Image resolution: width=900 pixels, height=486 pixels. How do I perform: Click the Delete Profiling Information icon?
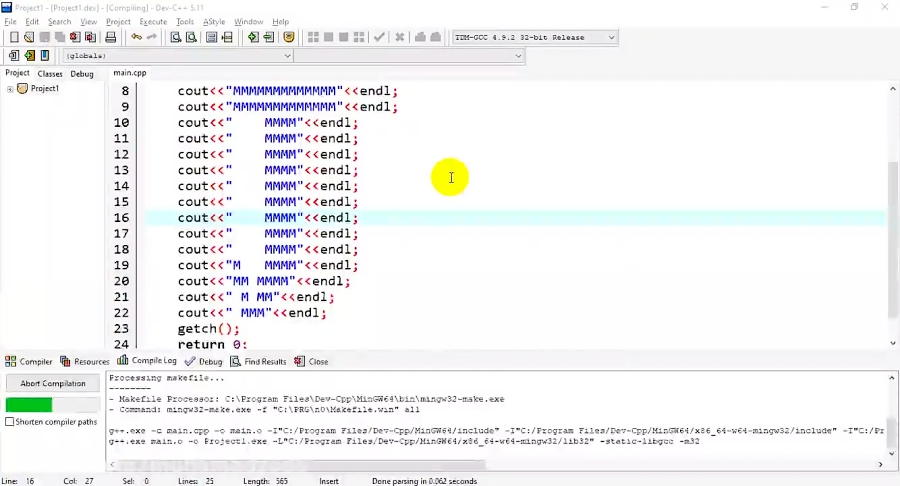point(436,37)
